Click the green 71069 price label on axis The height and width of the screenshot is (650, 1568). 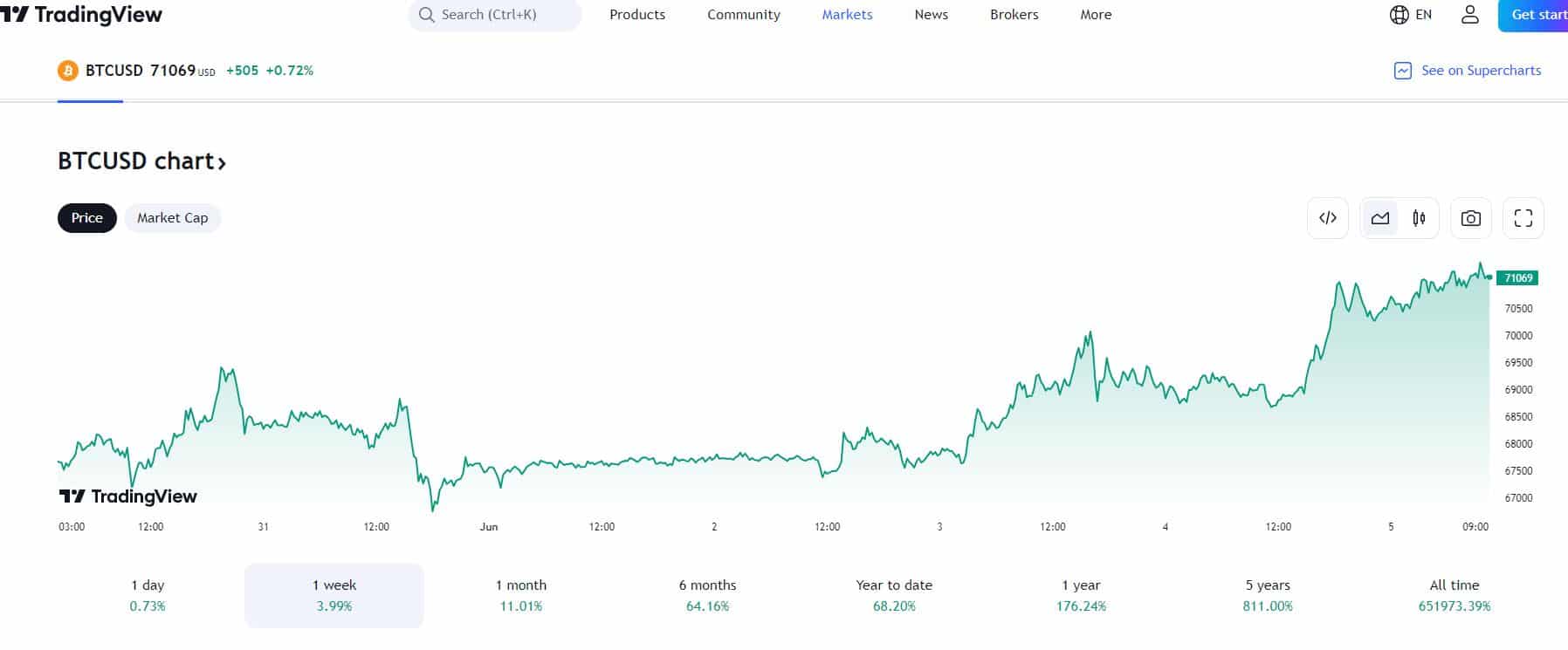click(x=1517, y=278)
